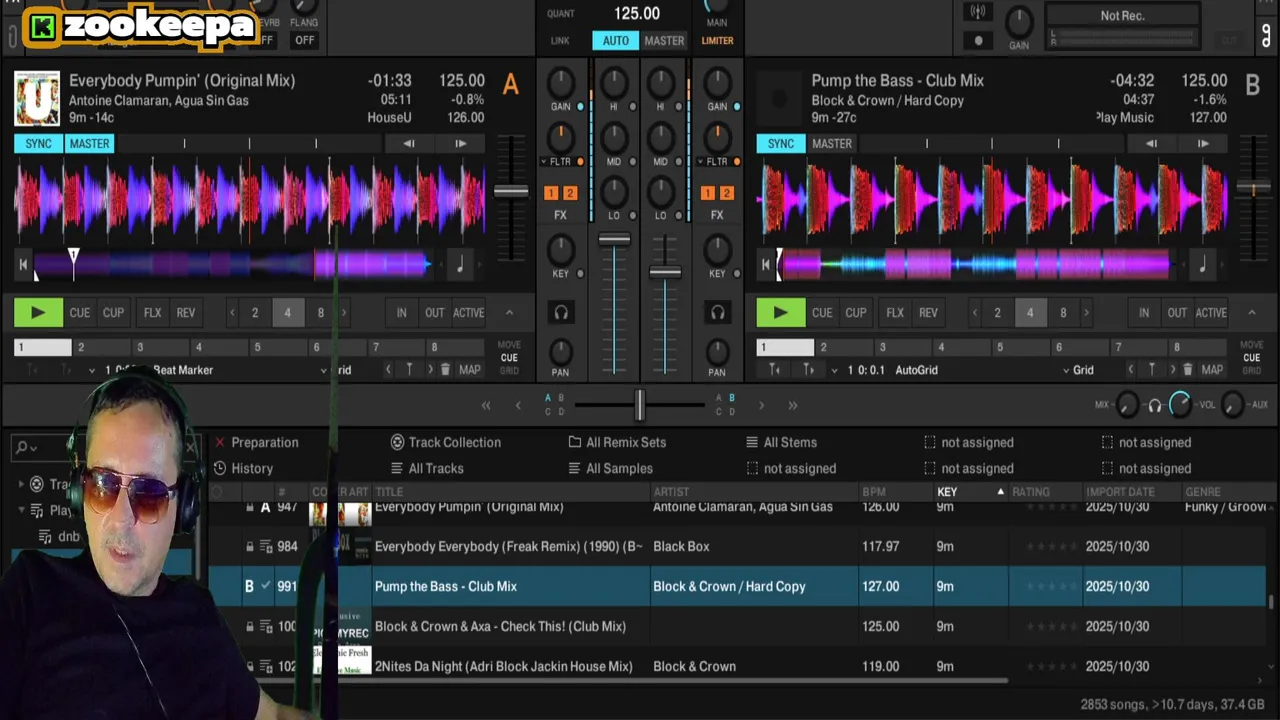Toggle headphone cue for deck A
This screenshot has width=1280, height=720.
coord(561,313)
